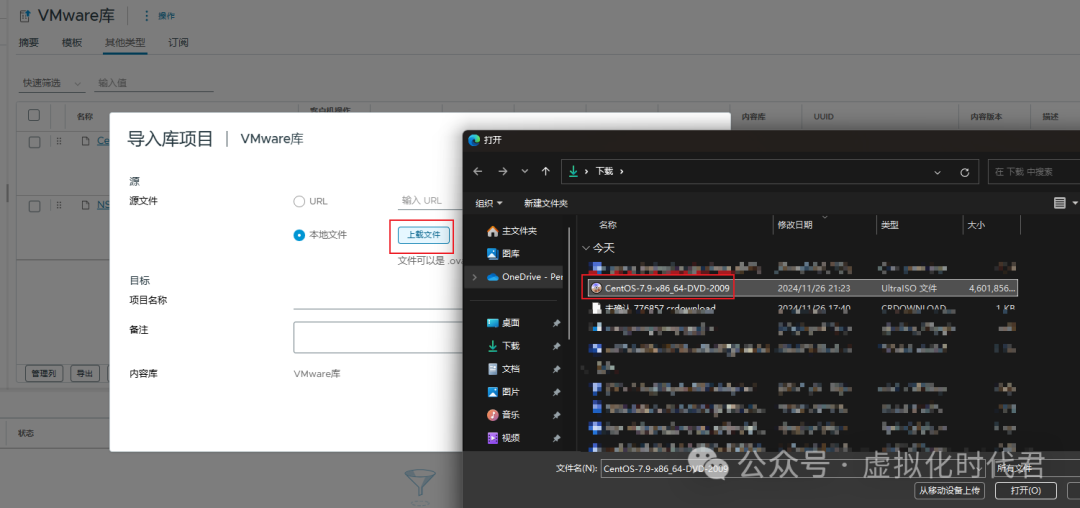Click the green download icon in address bar
1080x508 pixels.
coord(573,171)
